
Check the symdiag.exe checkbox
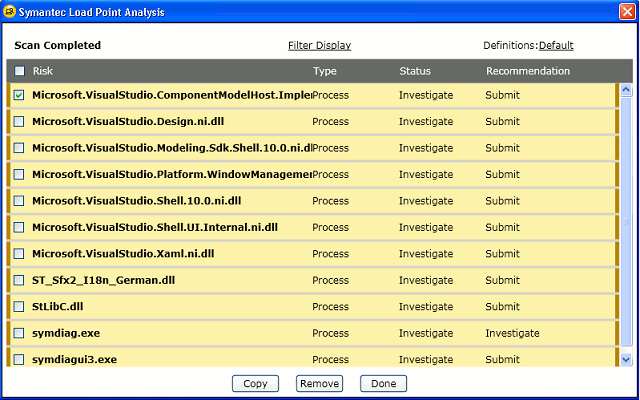click(19, 333)
